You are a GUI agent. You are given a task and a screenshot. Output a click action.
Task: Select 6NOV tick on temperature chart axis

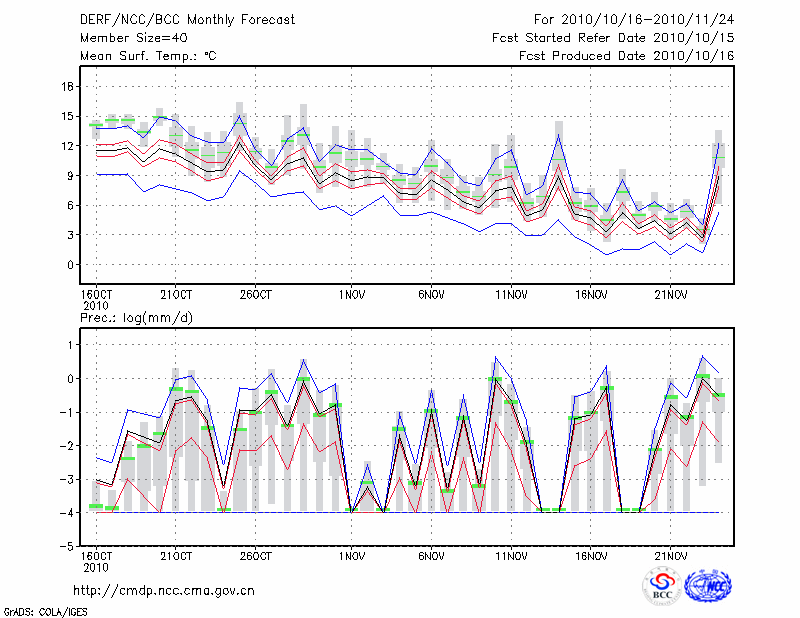coord(431,295)
